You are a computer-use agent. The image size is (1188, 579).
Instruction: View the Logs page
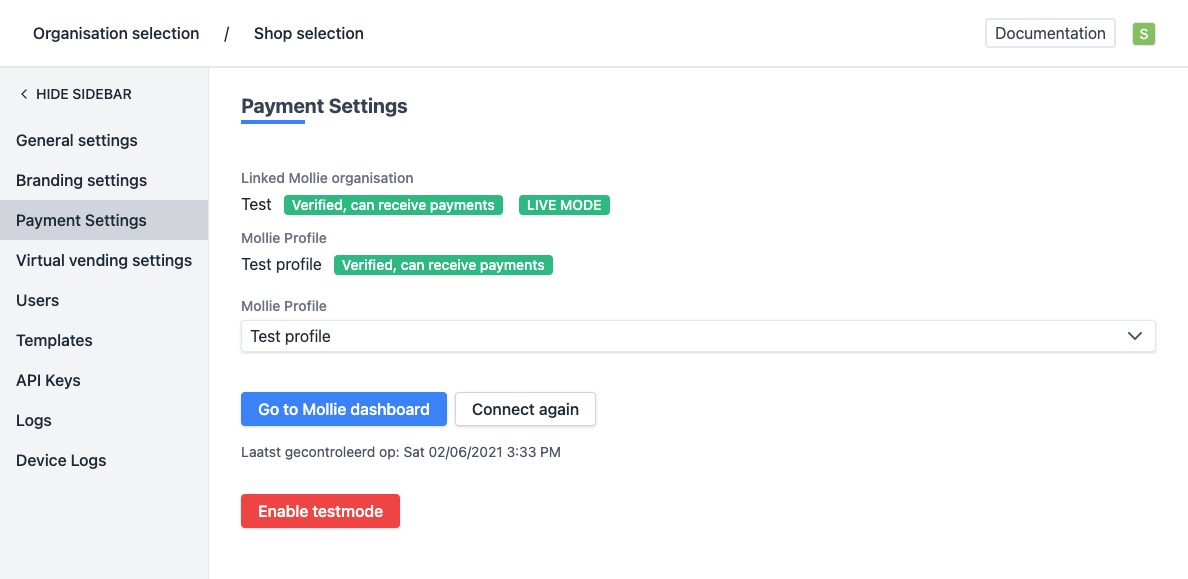coord(34,420)
